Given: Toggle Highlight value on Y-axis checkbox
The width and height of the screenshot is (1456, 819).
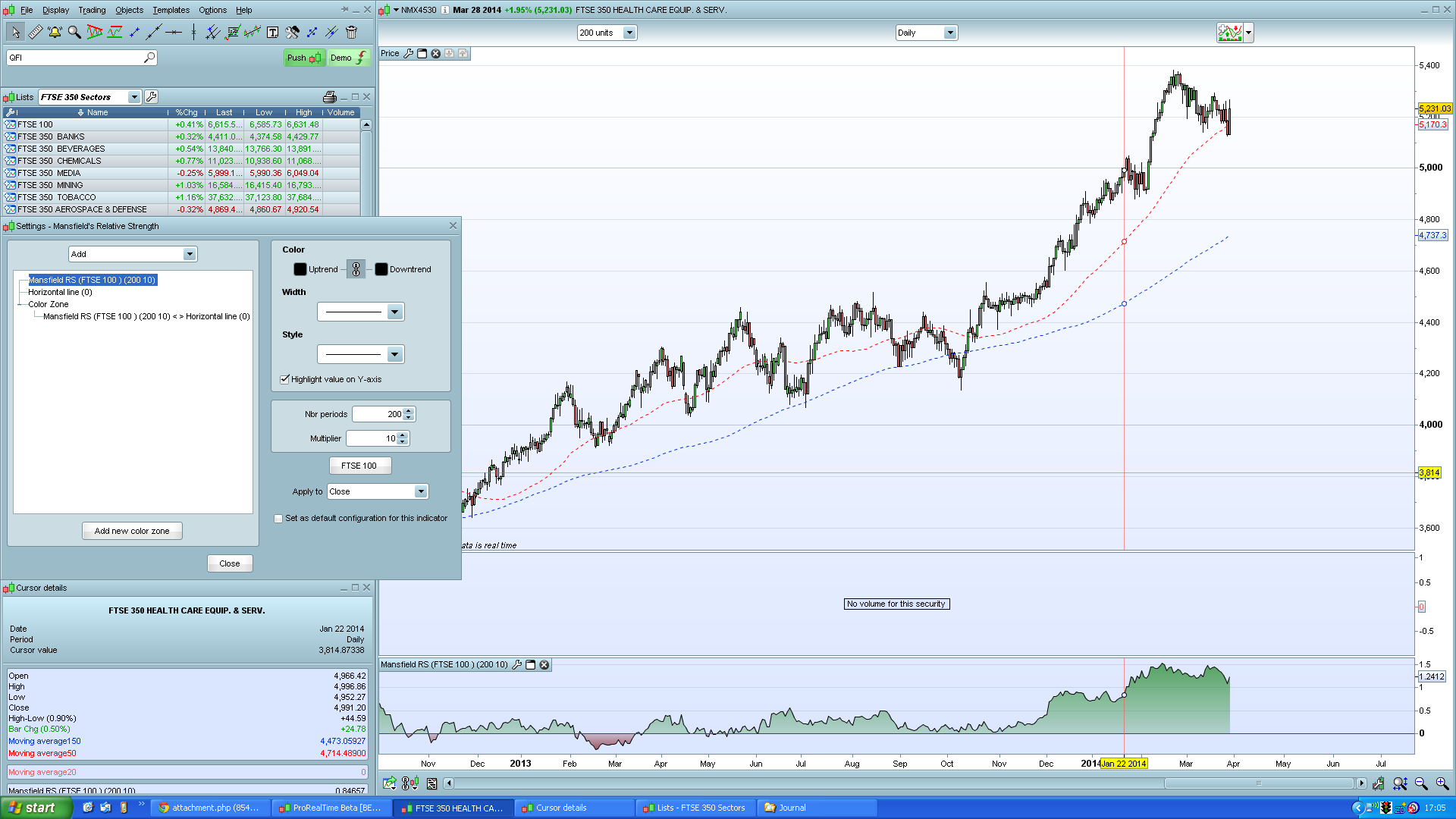Looking at the screenshot, I should tap(285, 379).
